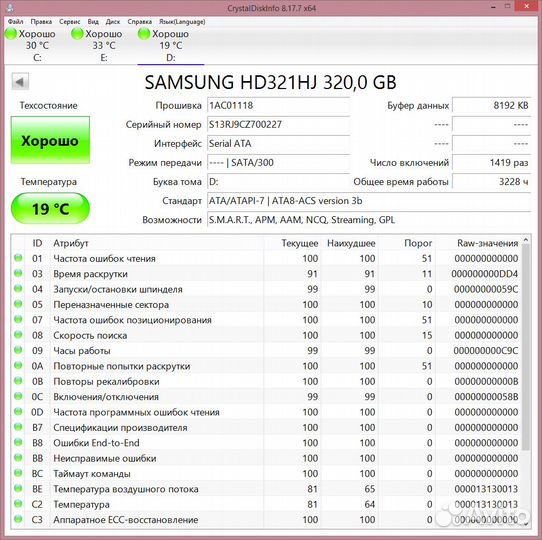Viewport: 542px width, 540px height.
Task: Click the status dot for attribute 08
Action: tap(18, 335)
